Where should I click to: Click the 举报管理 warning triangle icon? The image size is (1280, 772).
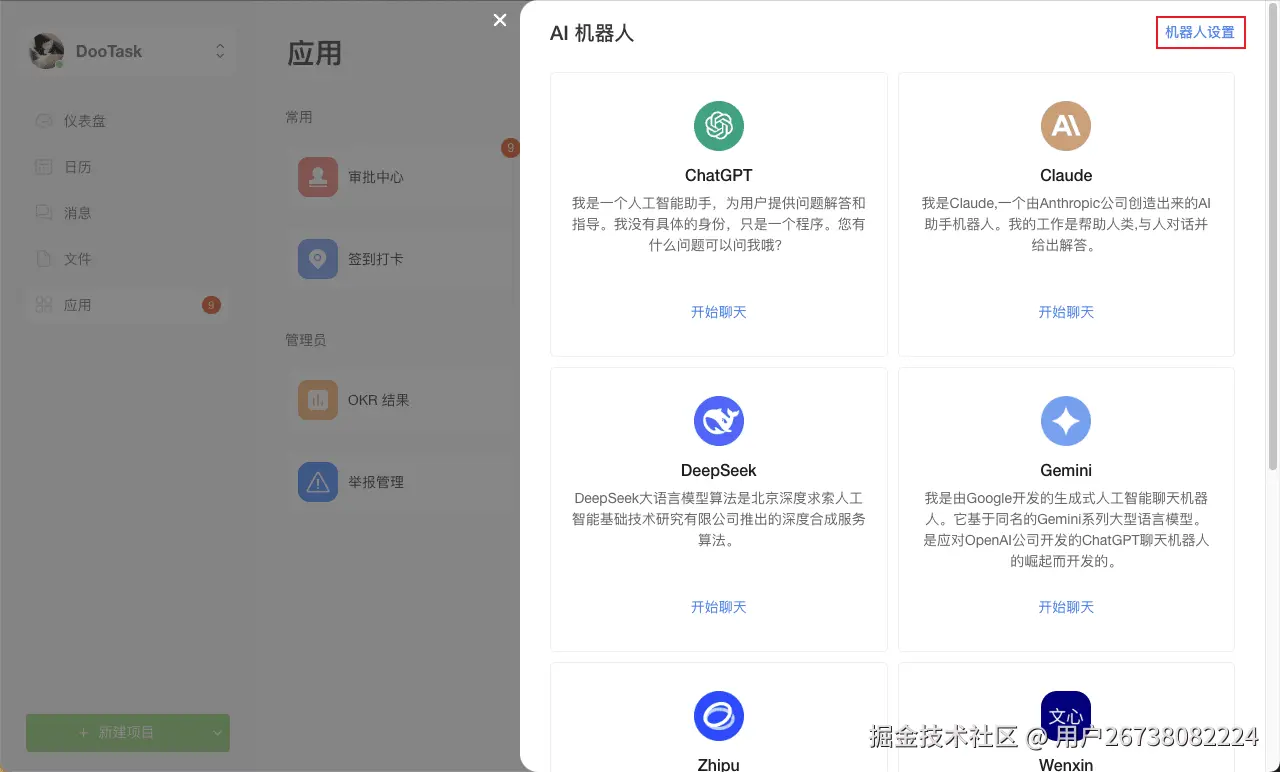coord(318,482)
